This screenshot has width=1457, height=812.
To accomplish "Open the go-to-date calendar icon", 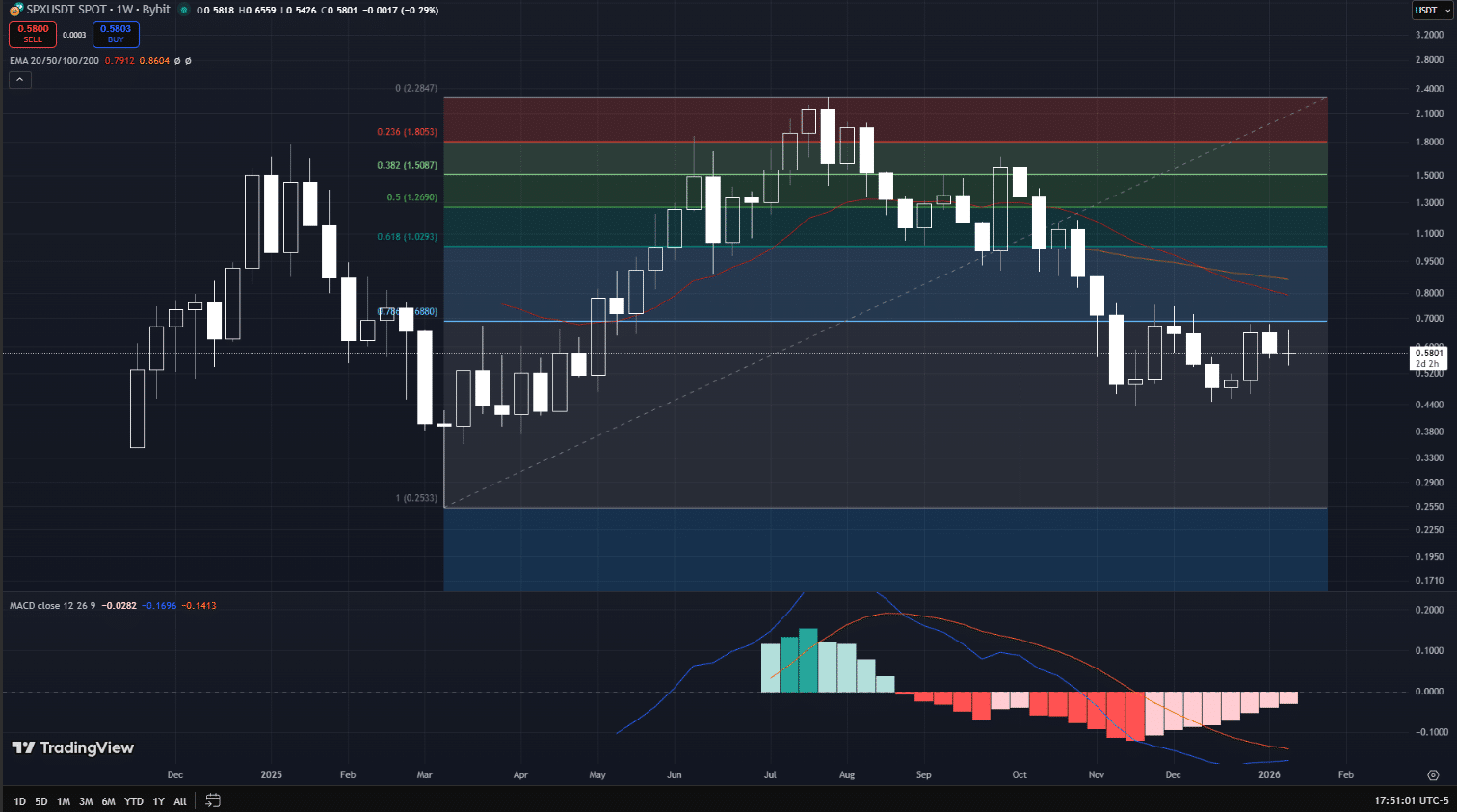I will click(x=212, y=800).
